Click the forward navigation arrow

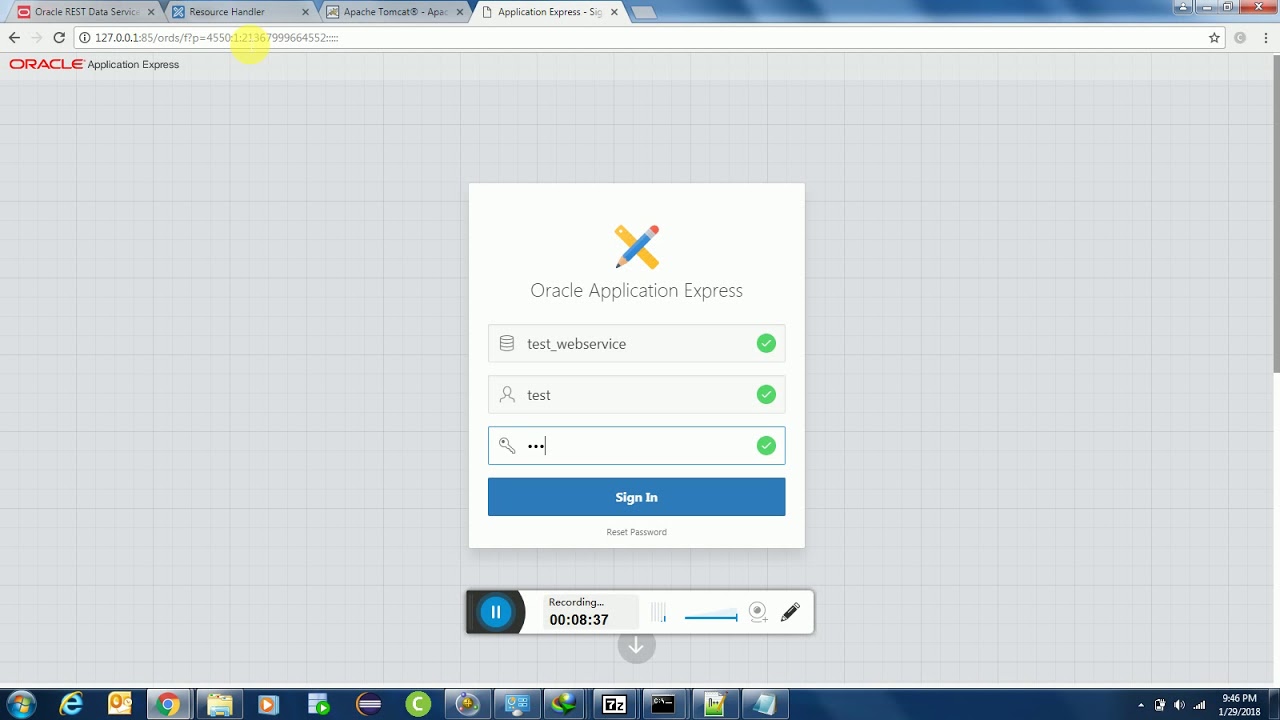click(37, 38)
